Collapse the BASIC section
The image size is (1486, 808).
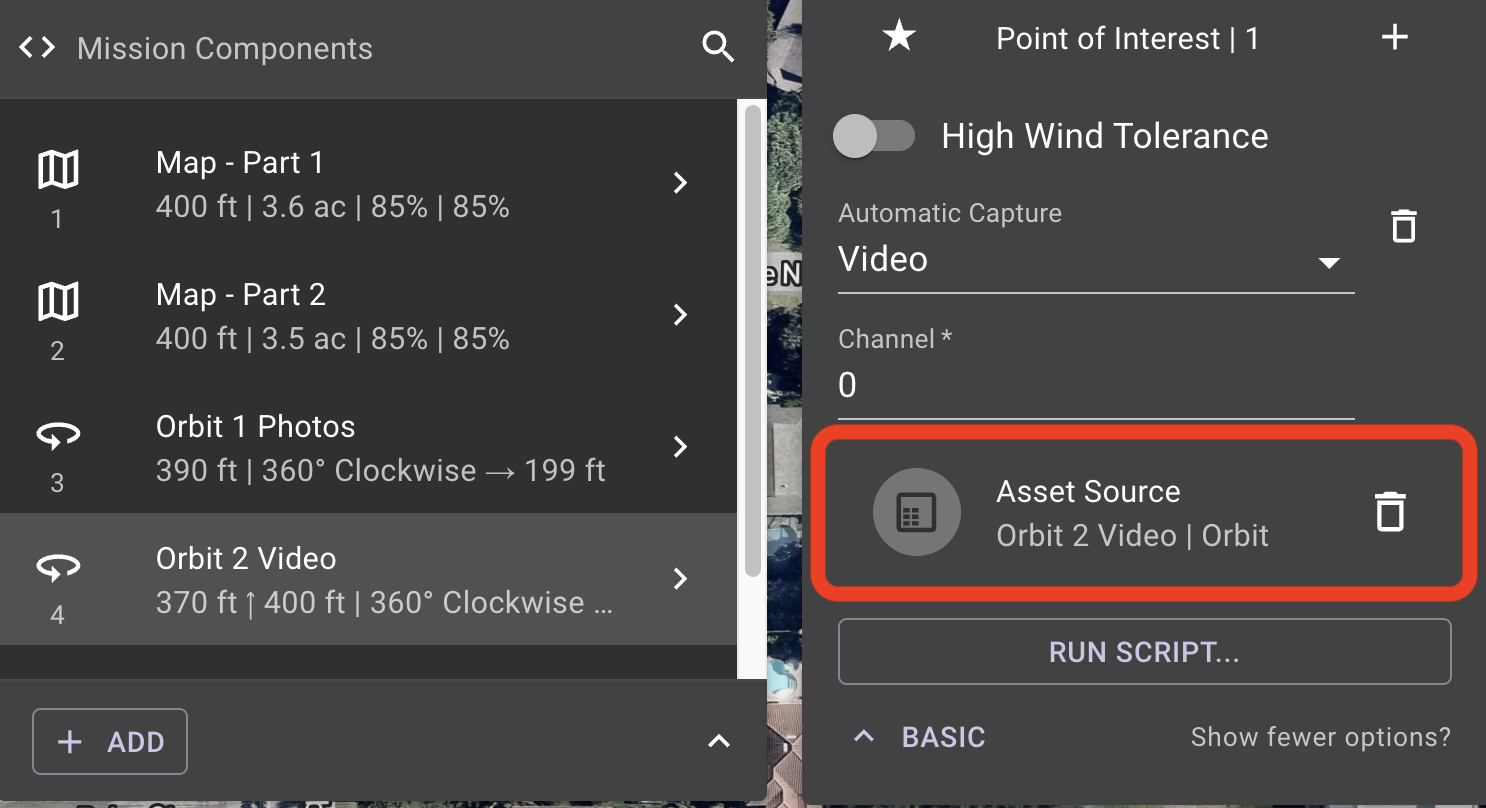[864, 737]
